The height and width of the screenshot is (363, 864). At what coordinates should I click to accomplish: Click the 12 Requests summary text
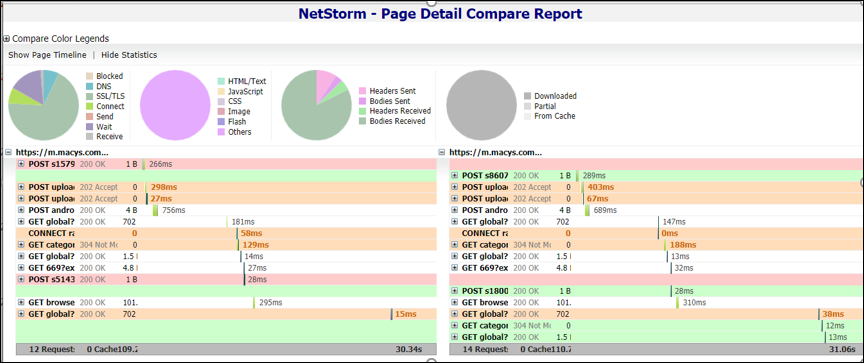click(52, 349)
